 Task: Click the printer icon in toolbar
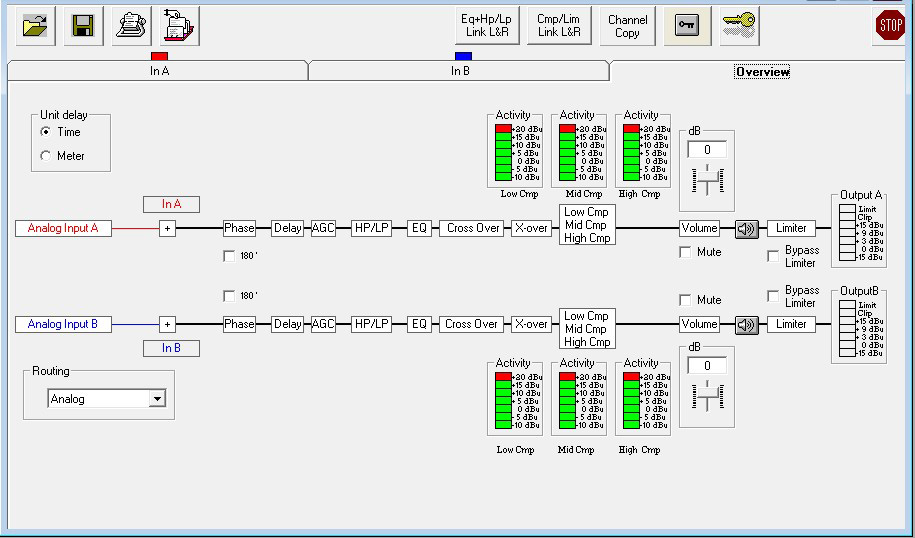(132, 26)
